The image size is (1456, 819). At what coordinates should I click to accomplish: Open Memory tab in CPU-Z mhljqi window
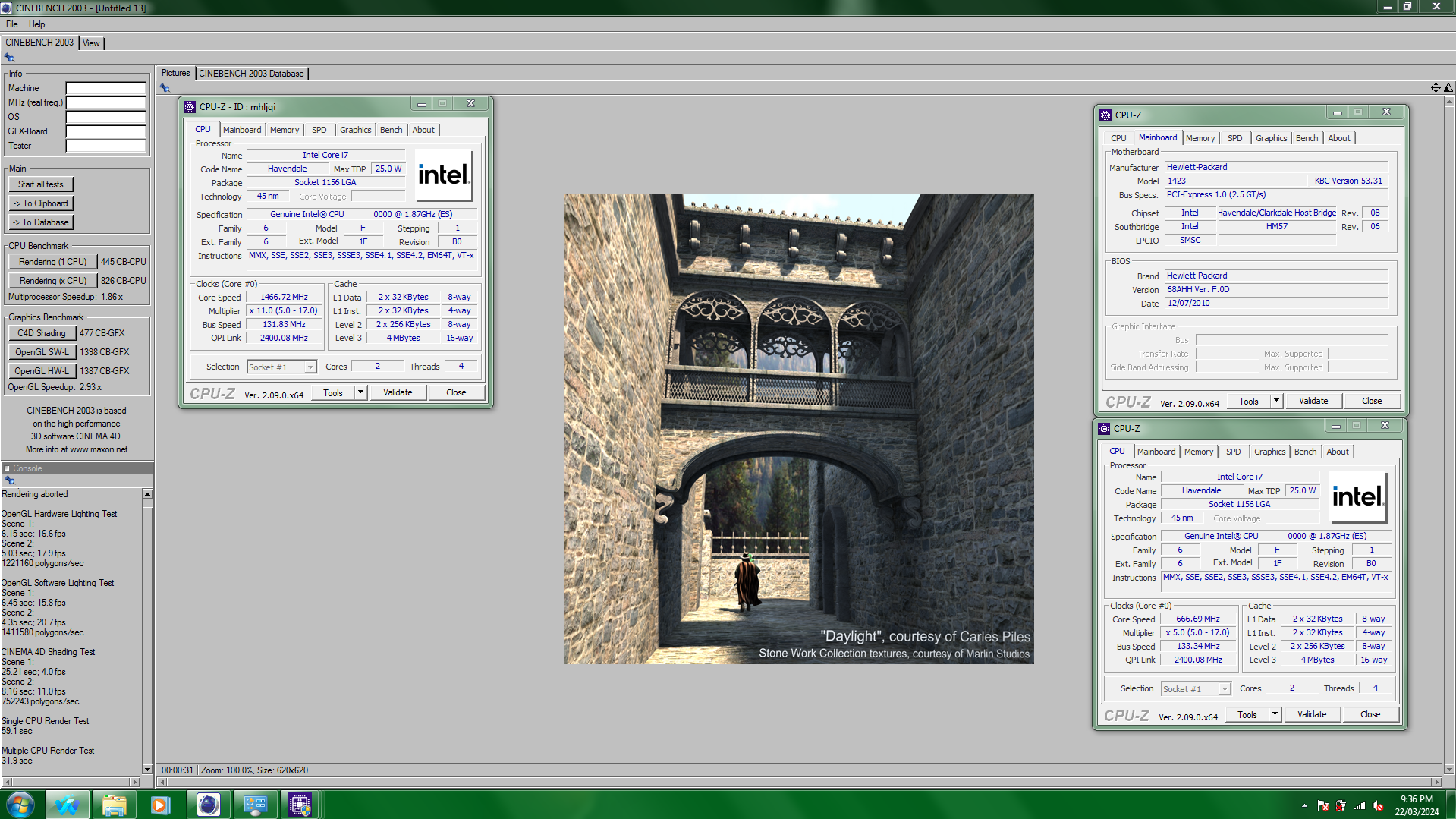[285, 130]
